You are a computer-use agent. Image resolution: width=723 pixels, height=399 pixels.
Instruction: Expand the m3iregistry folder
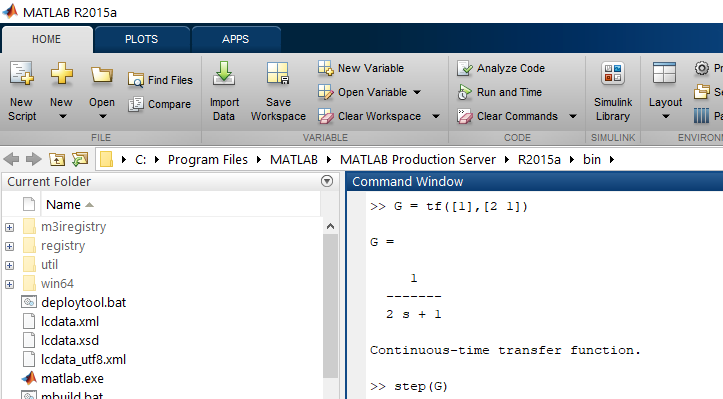click(10, 227)
